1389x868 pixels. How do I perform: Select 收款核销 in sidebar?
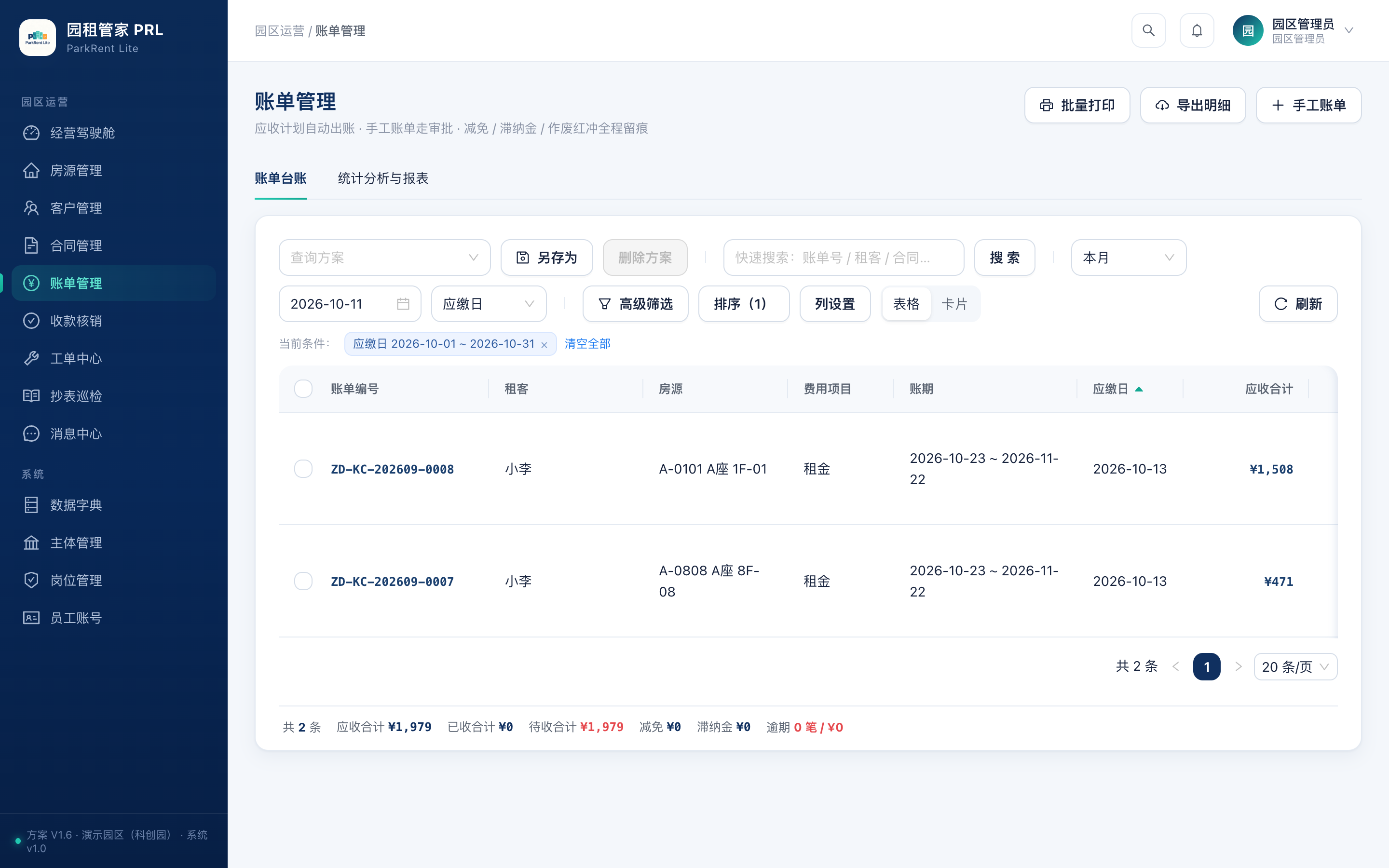114,321
